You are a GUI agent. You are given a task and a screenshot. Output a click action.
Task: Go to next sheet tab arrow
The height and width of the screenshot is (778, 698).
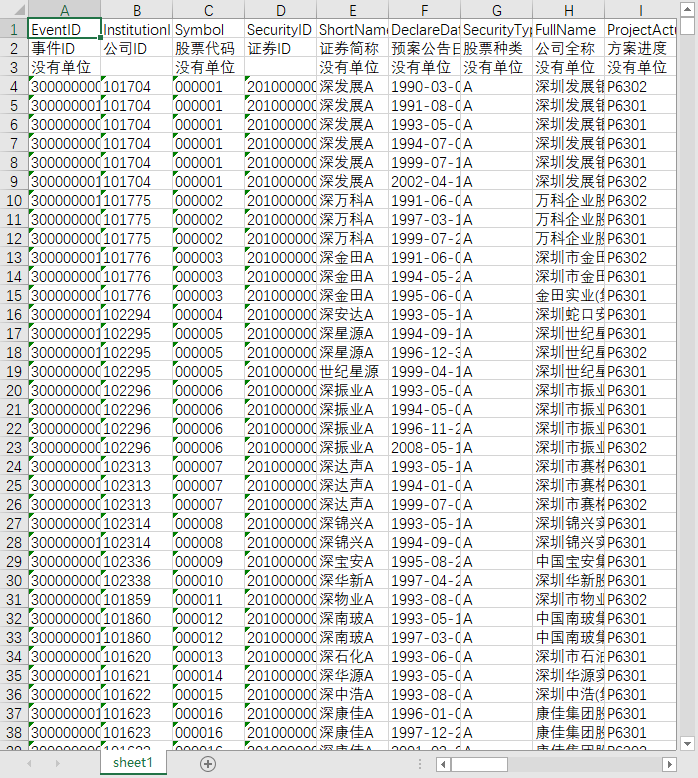click(57, 764)
